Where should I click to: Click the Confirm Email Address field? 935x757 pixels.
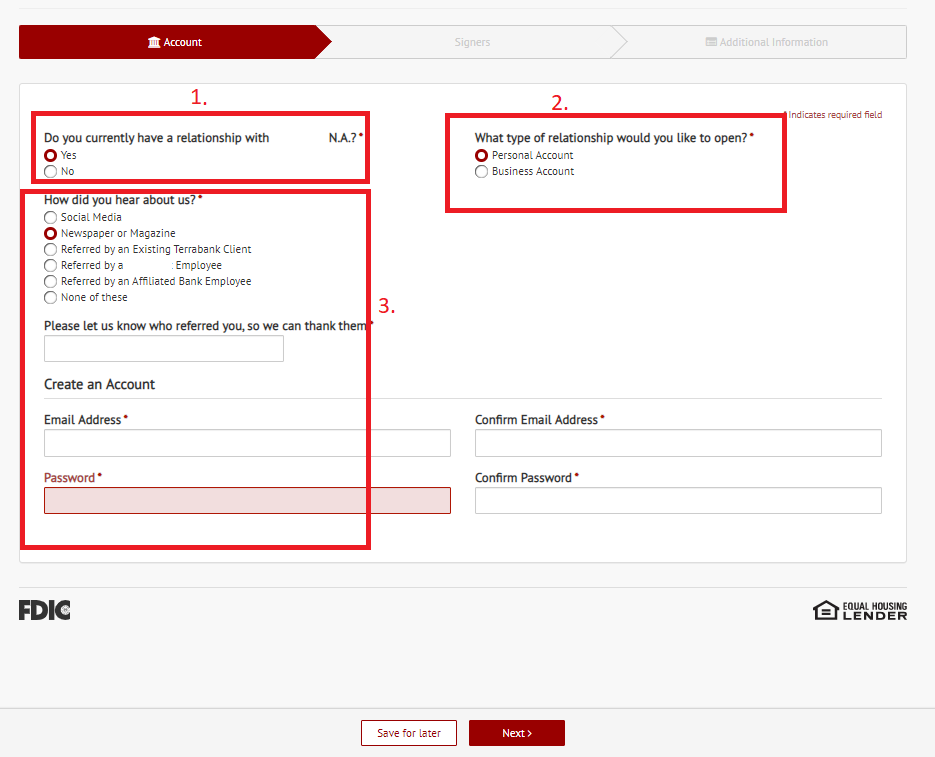pyautogui.click(x=678, y=443)
